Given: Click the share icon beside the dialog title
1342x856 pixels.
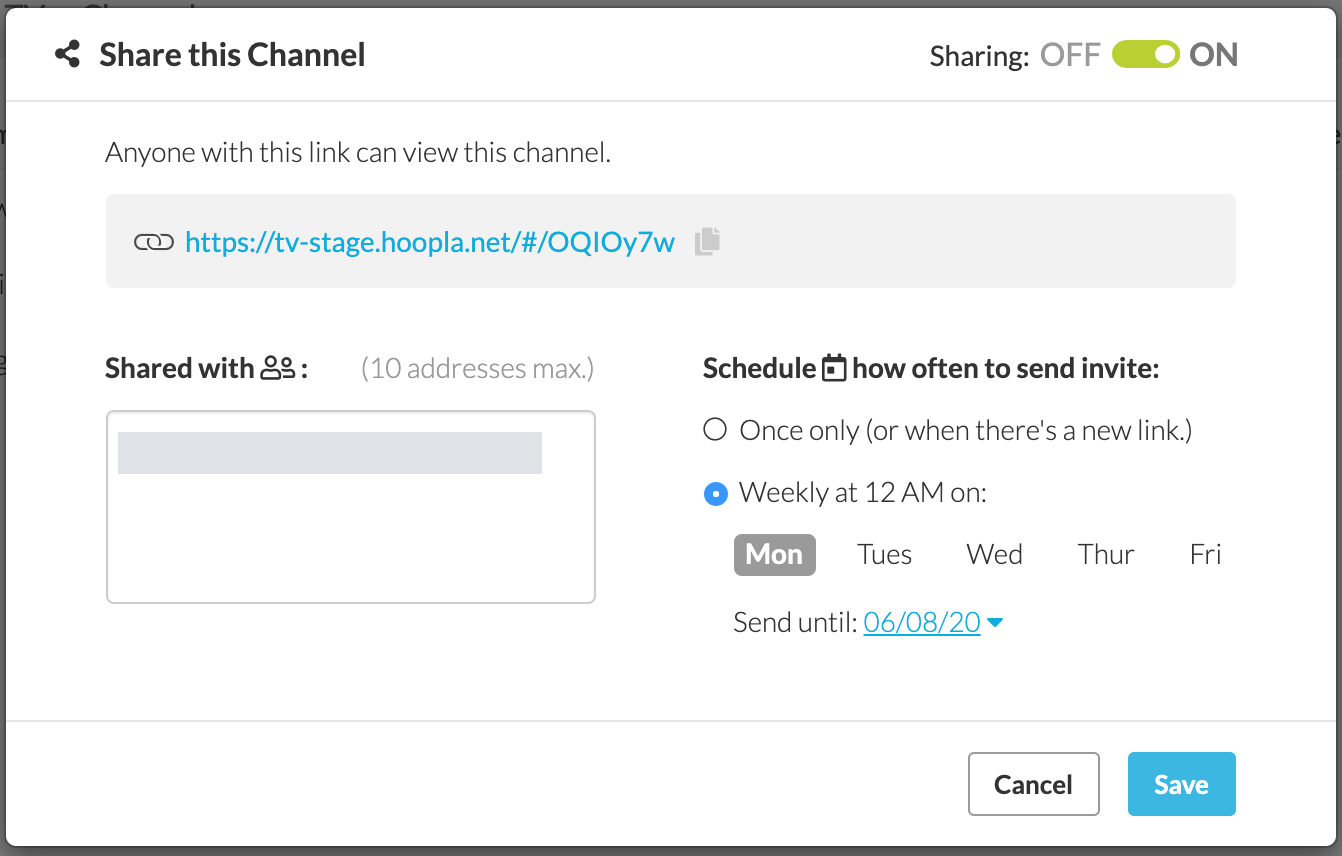Looking at the screenshot, I should pyautogui.click(x=67, y=54).
